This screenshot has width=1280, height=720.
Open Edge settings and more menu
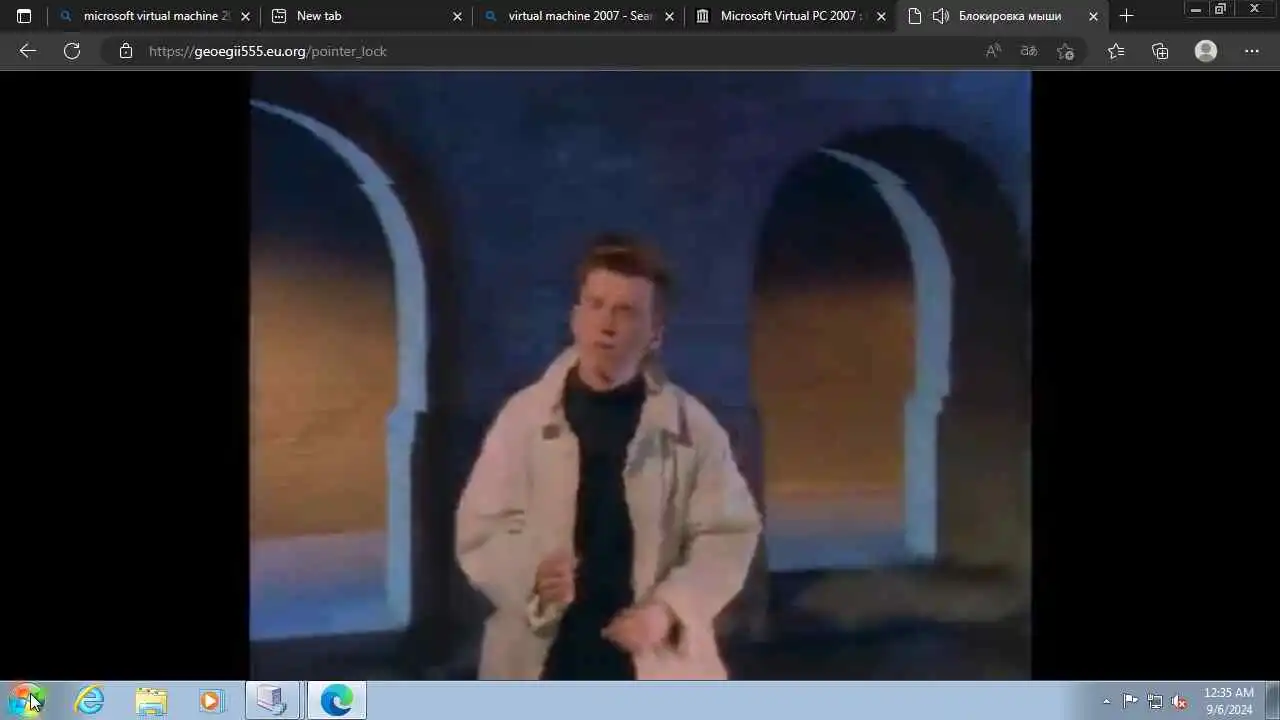pos(1252,51)
